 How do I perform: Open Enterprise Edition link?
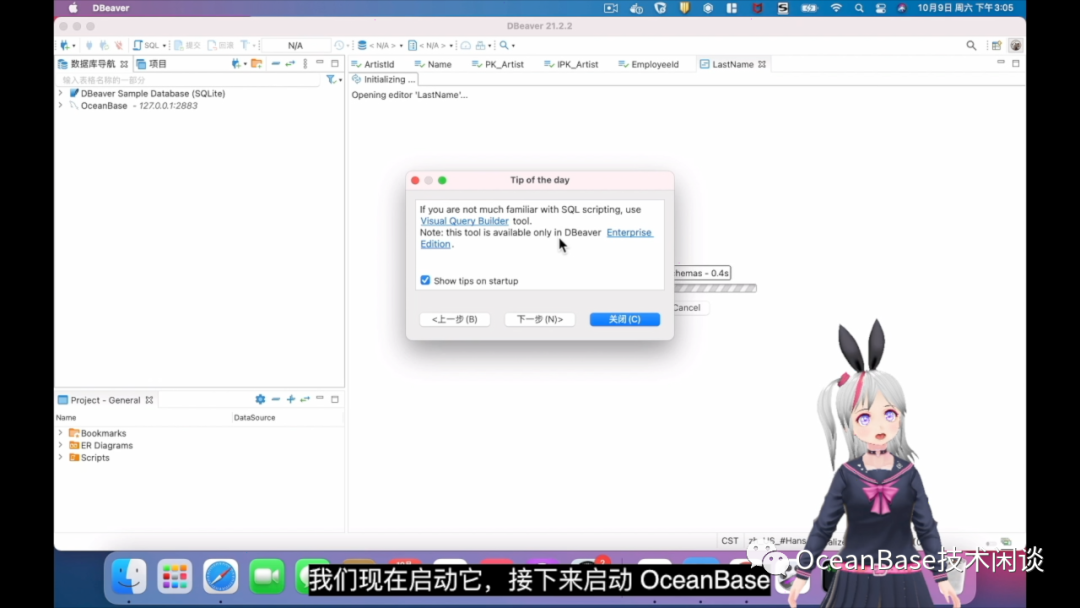629,233
